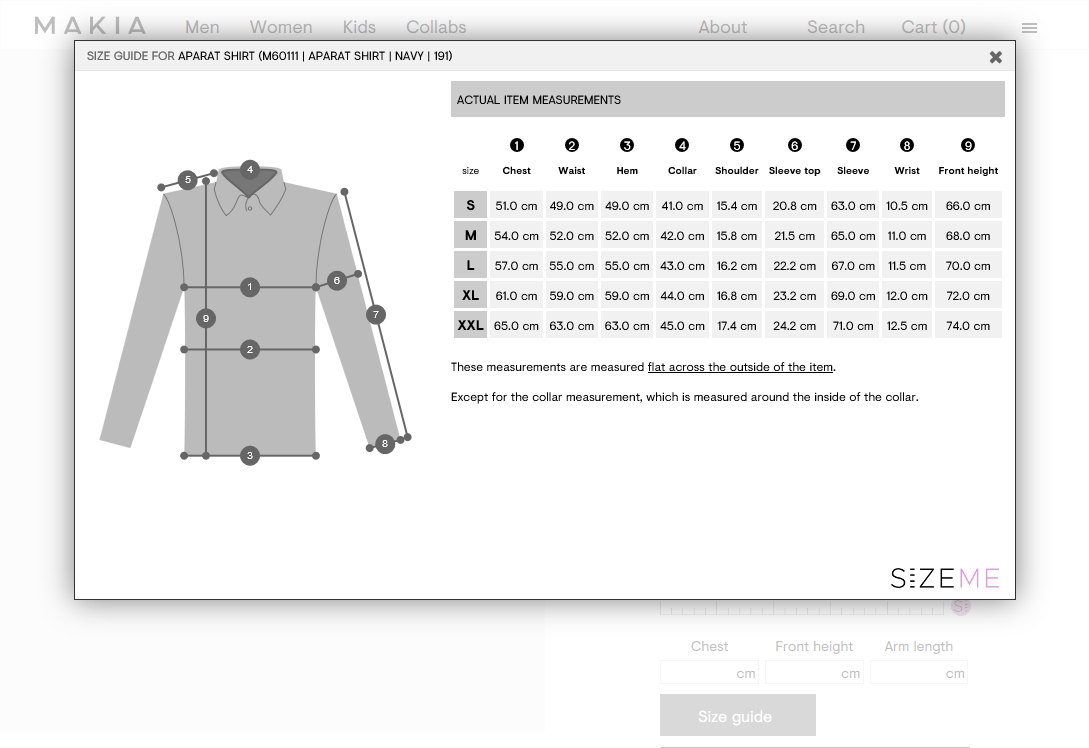Click the Size guide button
The width and height of the screenshot is (1089, 748).
(738, 715)
